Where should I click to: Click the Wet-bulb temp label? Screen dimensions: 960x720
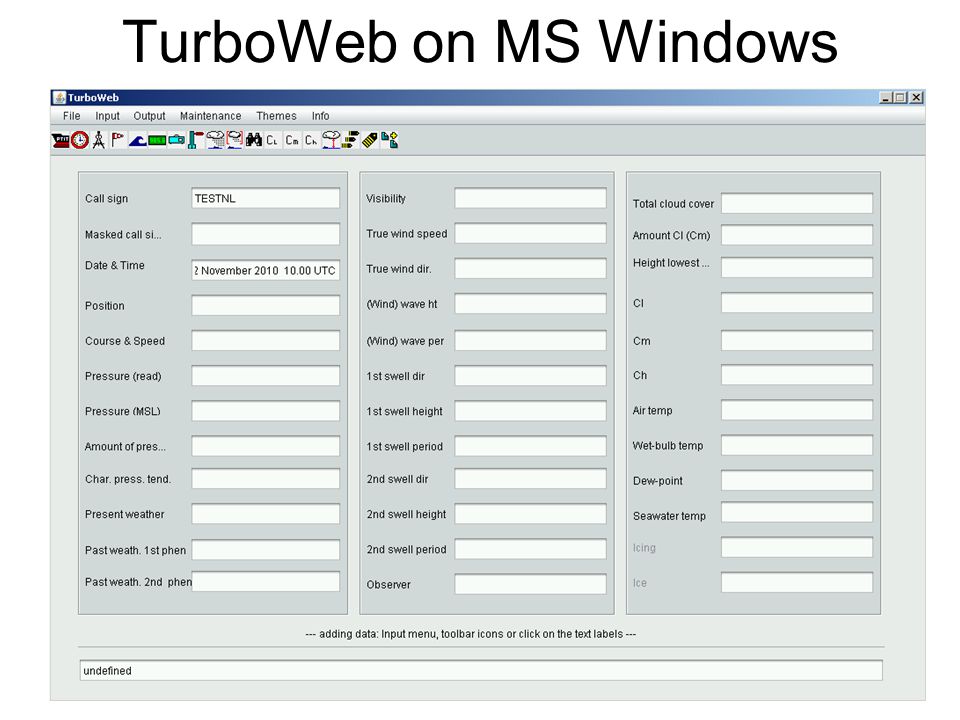click(668, 446)
